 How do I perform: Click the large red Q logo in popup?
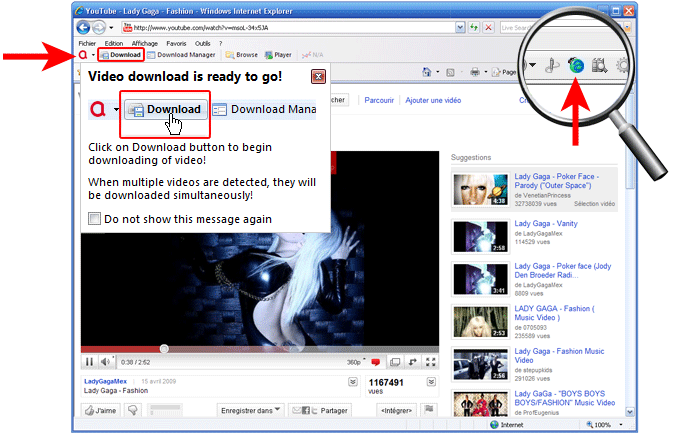(98, 110)
